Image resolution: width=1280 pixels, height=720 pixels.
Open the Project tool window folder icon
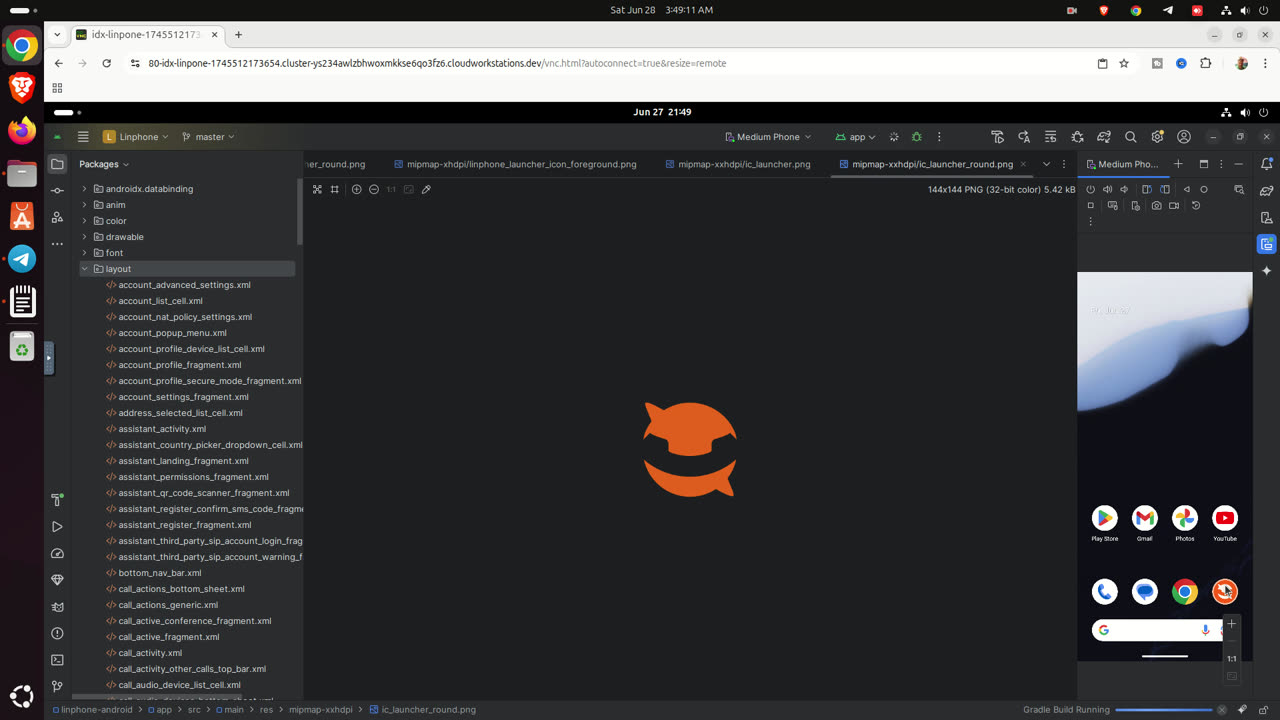click(x=57, y=164)
